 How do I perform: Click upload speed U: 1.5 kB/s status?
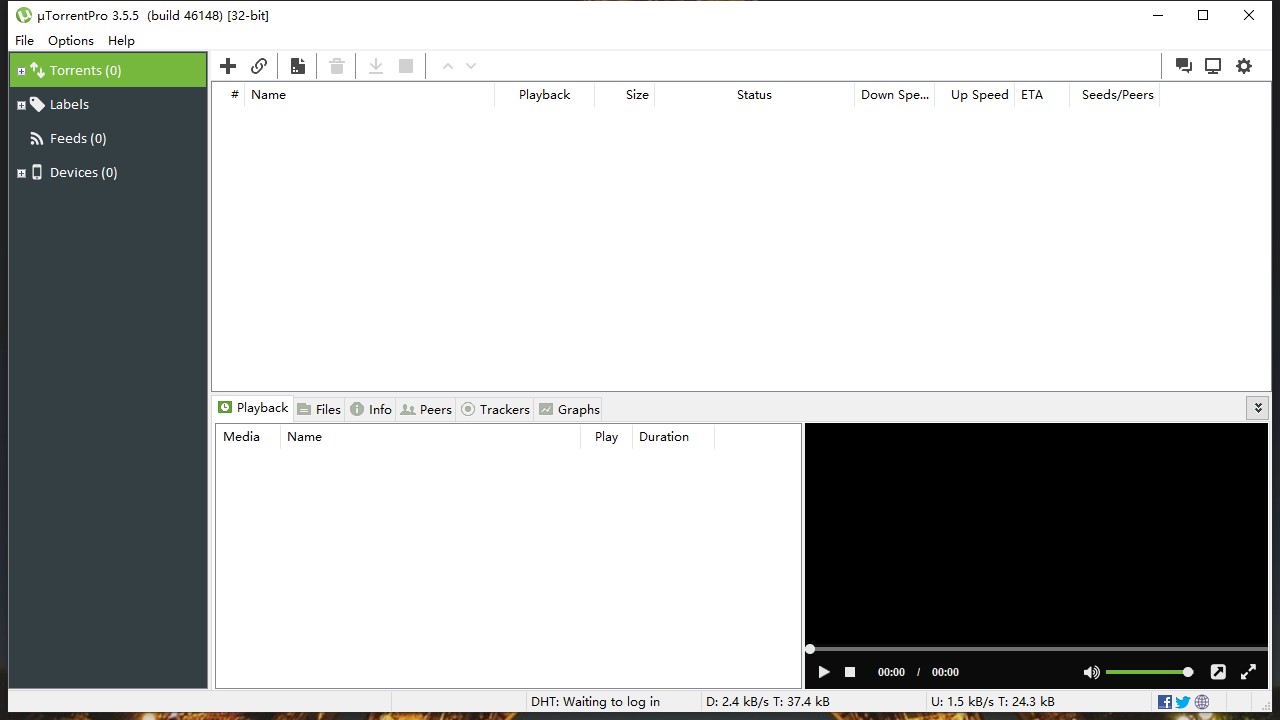tap(992, 702)
